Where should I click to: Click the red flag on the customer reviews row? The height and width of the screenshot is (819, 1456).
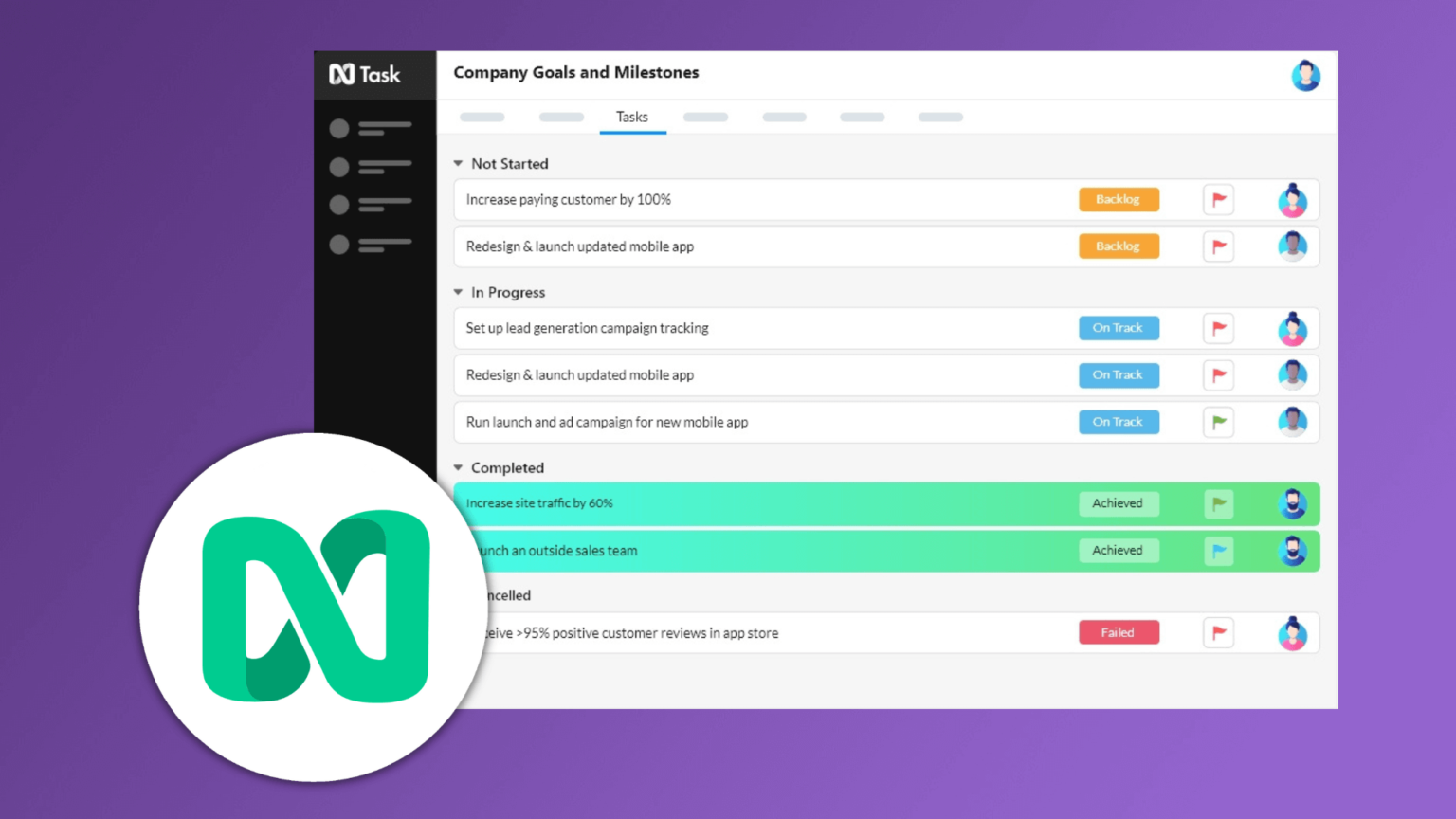point(1219,632)
